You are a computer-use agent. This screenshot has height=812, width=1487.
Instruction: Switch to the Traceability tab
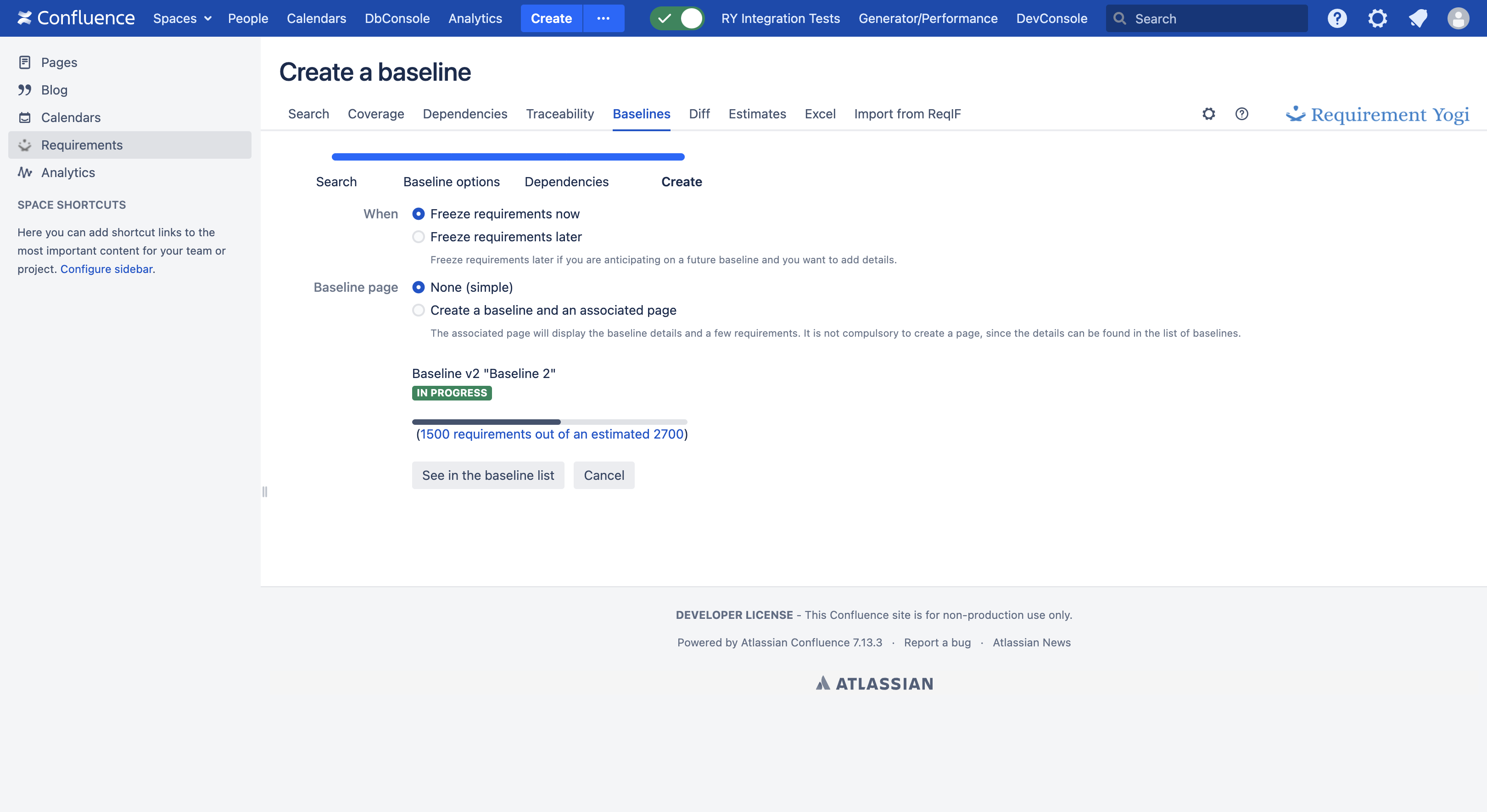559,114
